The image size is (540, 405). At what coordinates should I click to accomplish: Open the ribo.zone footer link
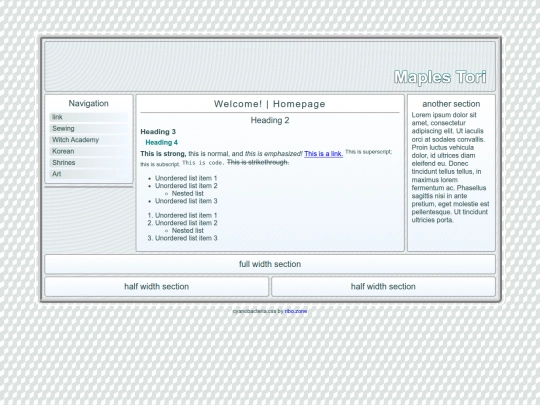point(296,311)
